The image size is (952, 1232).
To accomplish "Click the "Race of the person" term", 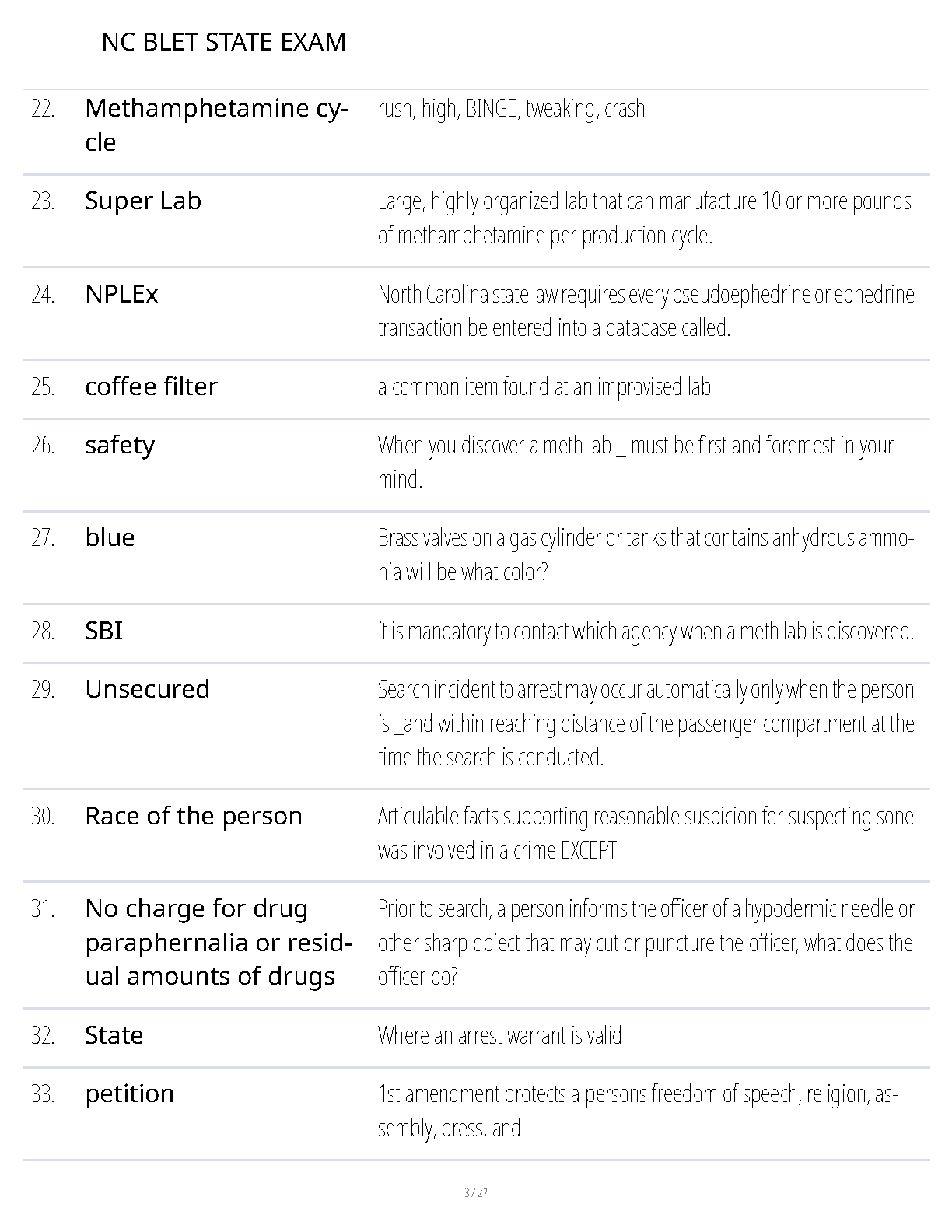I will tap(193, 816).
